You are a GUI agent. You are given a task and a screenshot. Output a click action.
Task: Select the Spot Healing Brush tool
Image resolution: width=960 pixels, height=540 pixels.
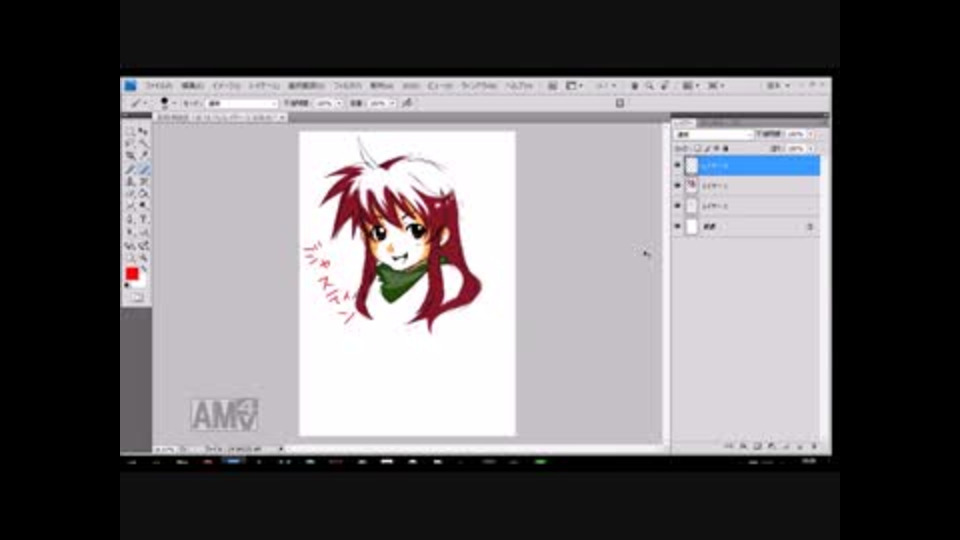coord(130,169)
